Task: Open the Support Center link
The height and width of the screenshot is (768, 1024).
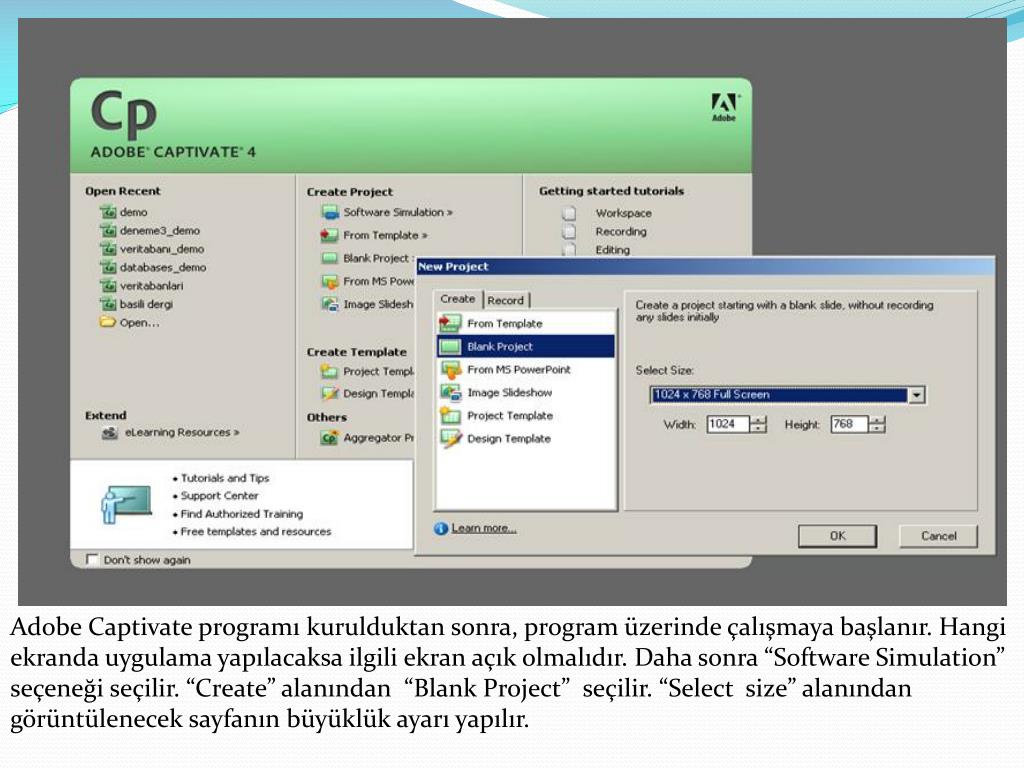Action: coord(219,496)
